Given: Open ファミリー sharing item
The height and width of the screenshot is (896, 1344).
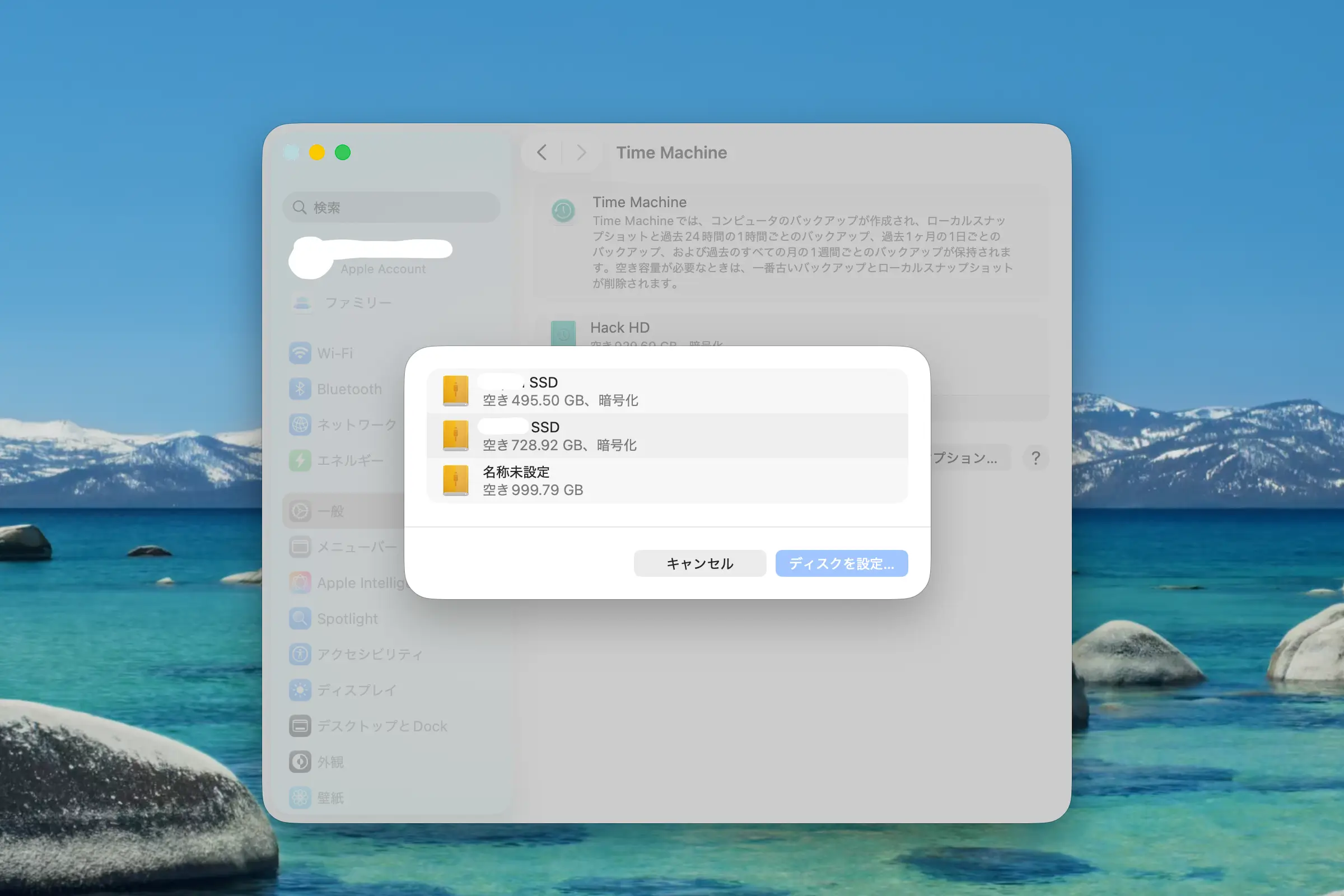Looking at the screenshot, I should (358, 302).
